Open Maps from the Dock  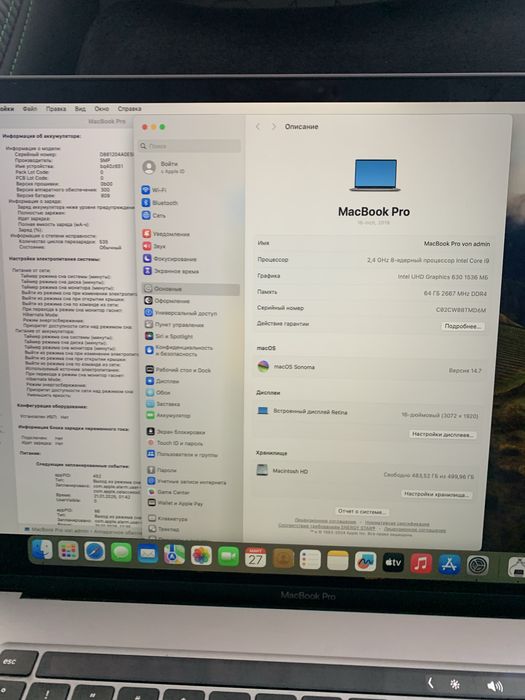174,554
